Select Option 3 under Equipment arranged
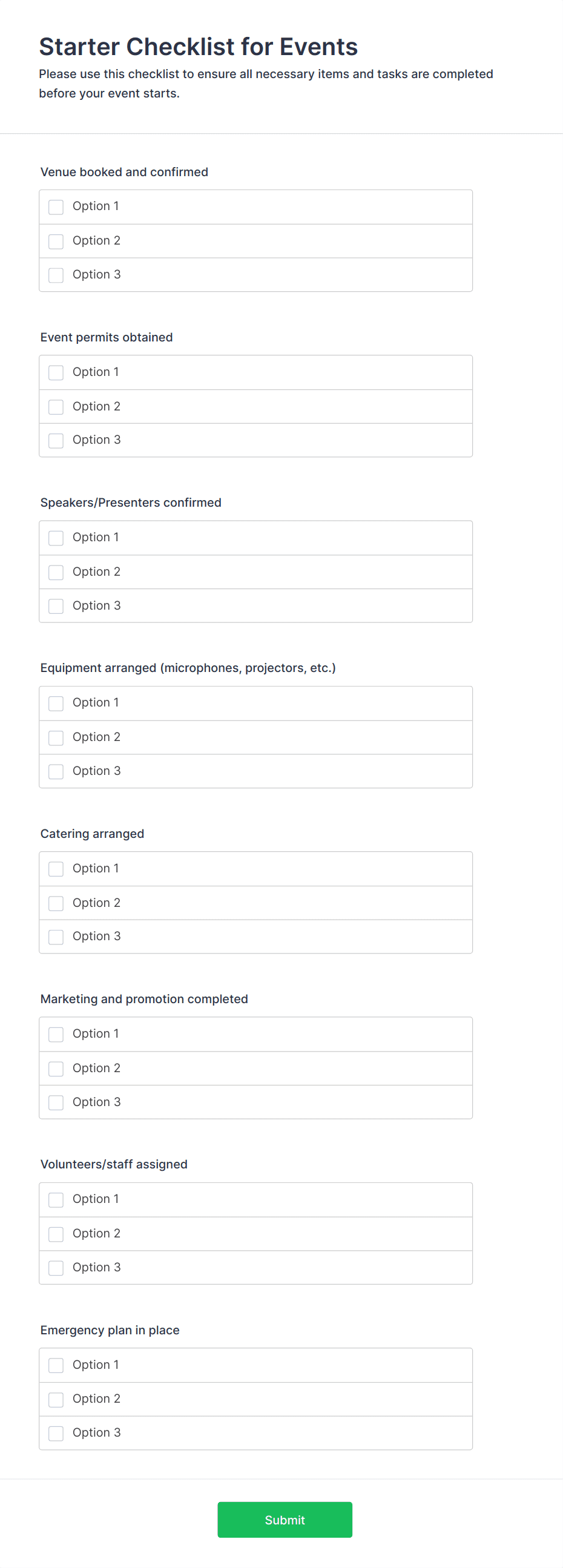563x1568 pixels. tap(56, 771)
